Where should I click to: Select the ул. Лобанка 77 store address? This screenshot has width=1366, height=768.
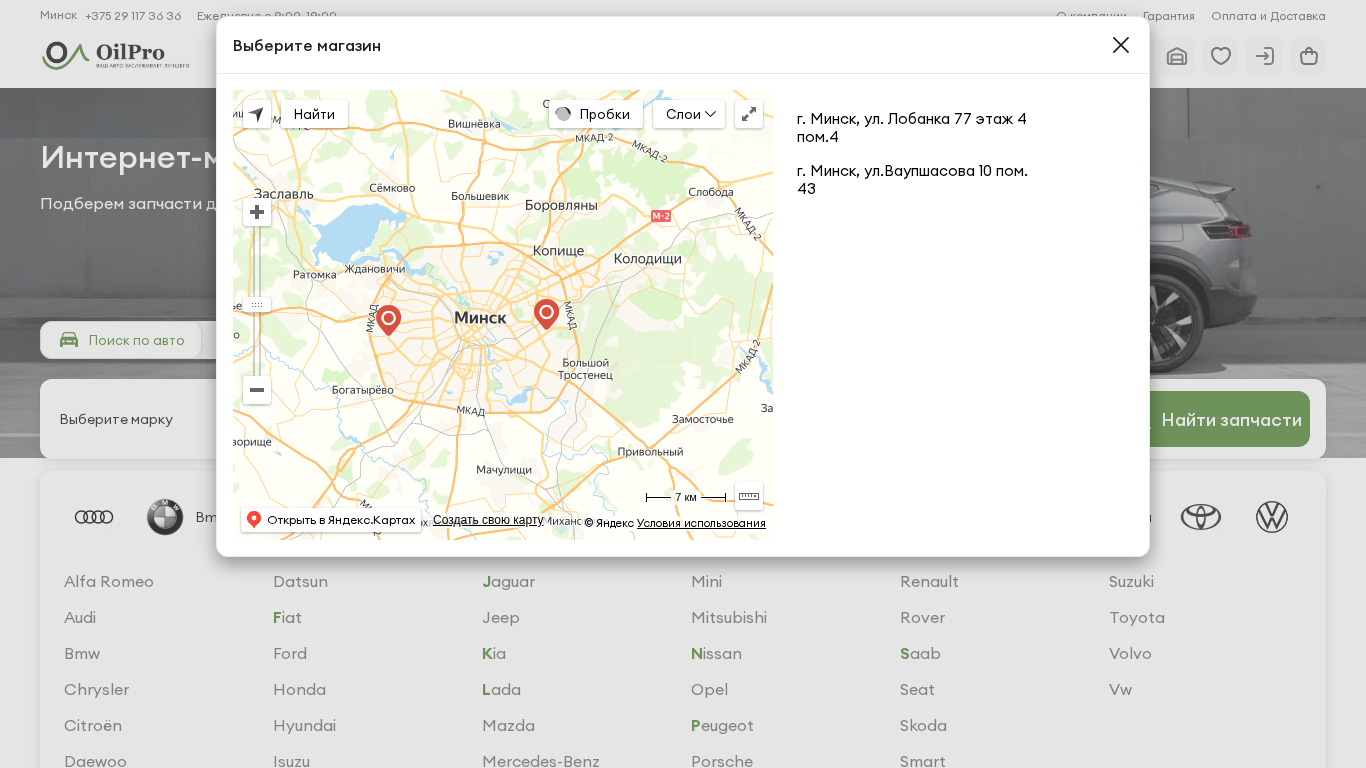click(911, 127)
